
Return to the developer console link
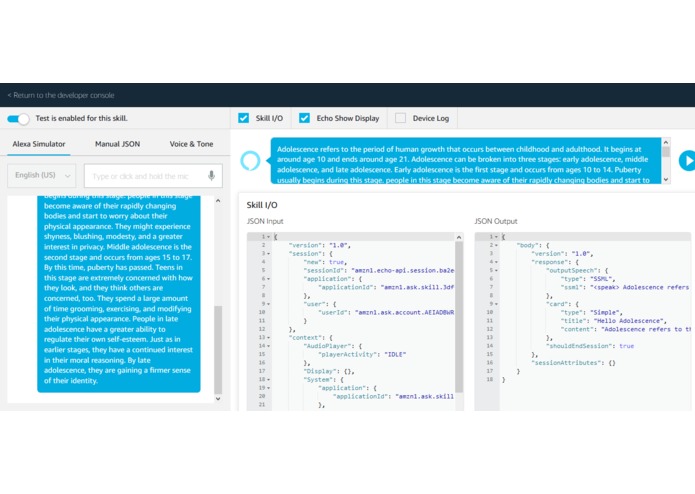point(61,95)
